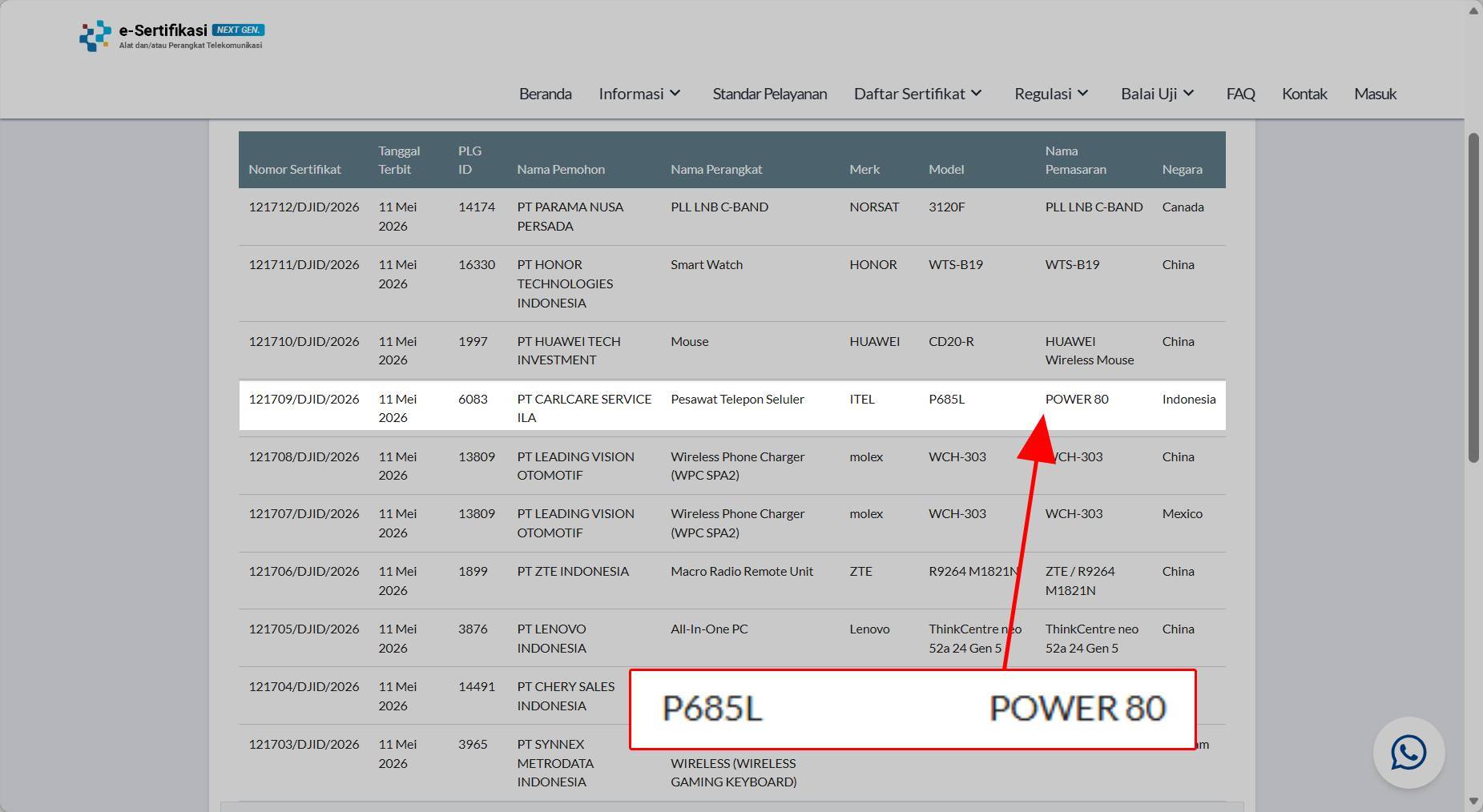
Task: Click the NORSAT brand cell
Action: tap(874, 207)
